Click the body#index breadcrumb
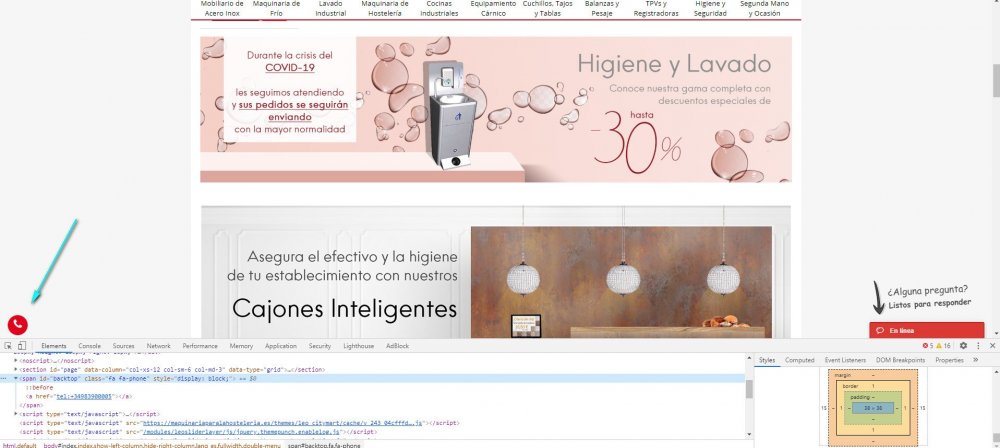The image size is (1000, 448). 162,445
